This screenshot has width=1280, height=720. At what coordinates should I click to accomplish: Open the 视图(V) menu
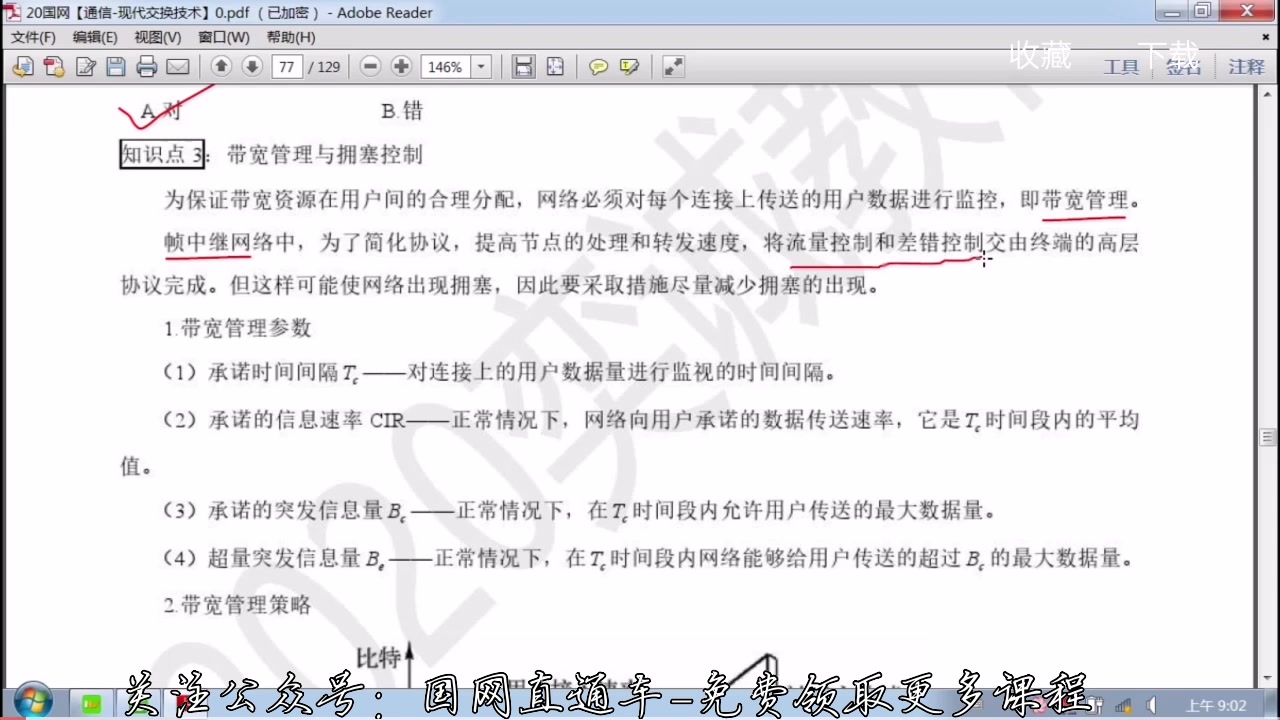pos(158,37)
